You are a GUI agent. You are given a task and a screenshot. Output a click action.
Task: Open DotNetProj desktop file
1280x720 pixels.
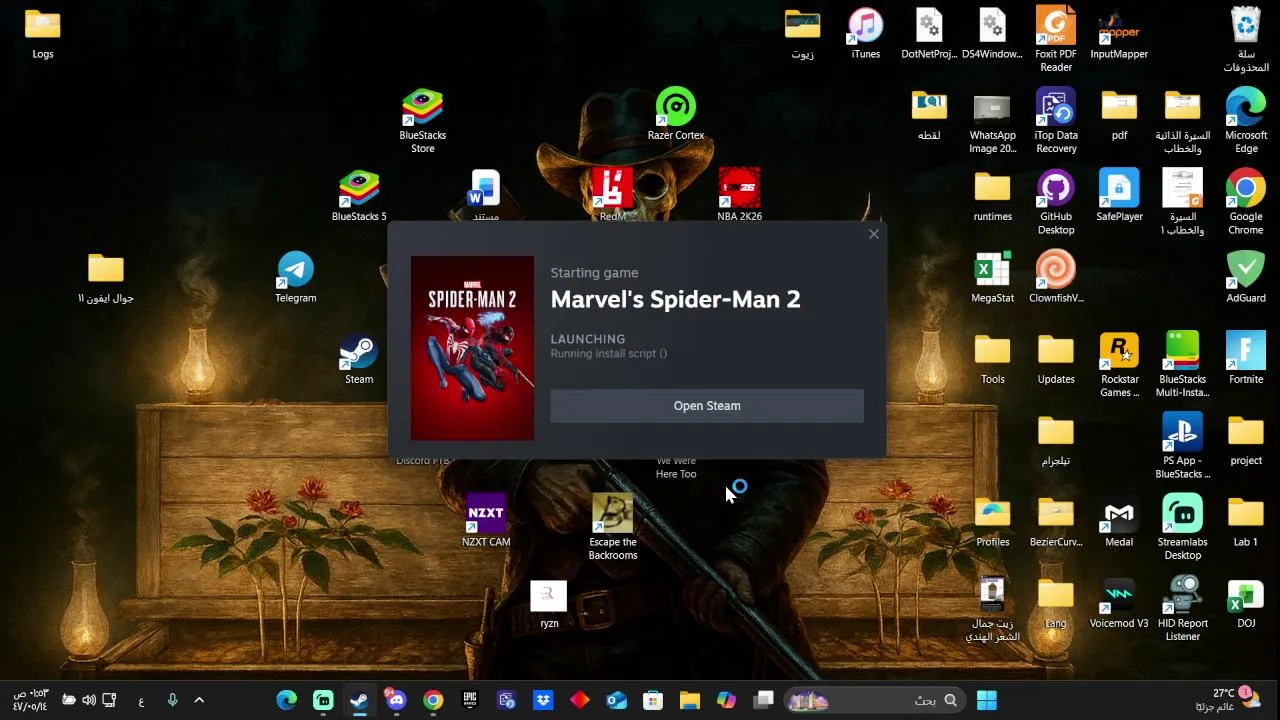[929, 33]
